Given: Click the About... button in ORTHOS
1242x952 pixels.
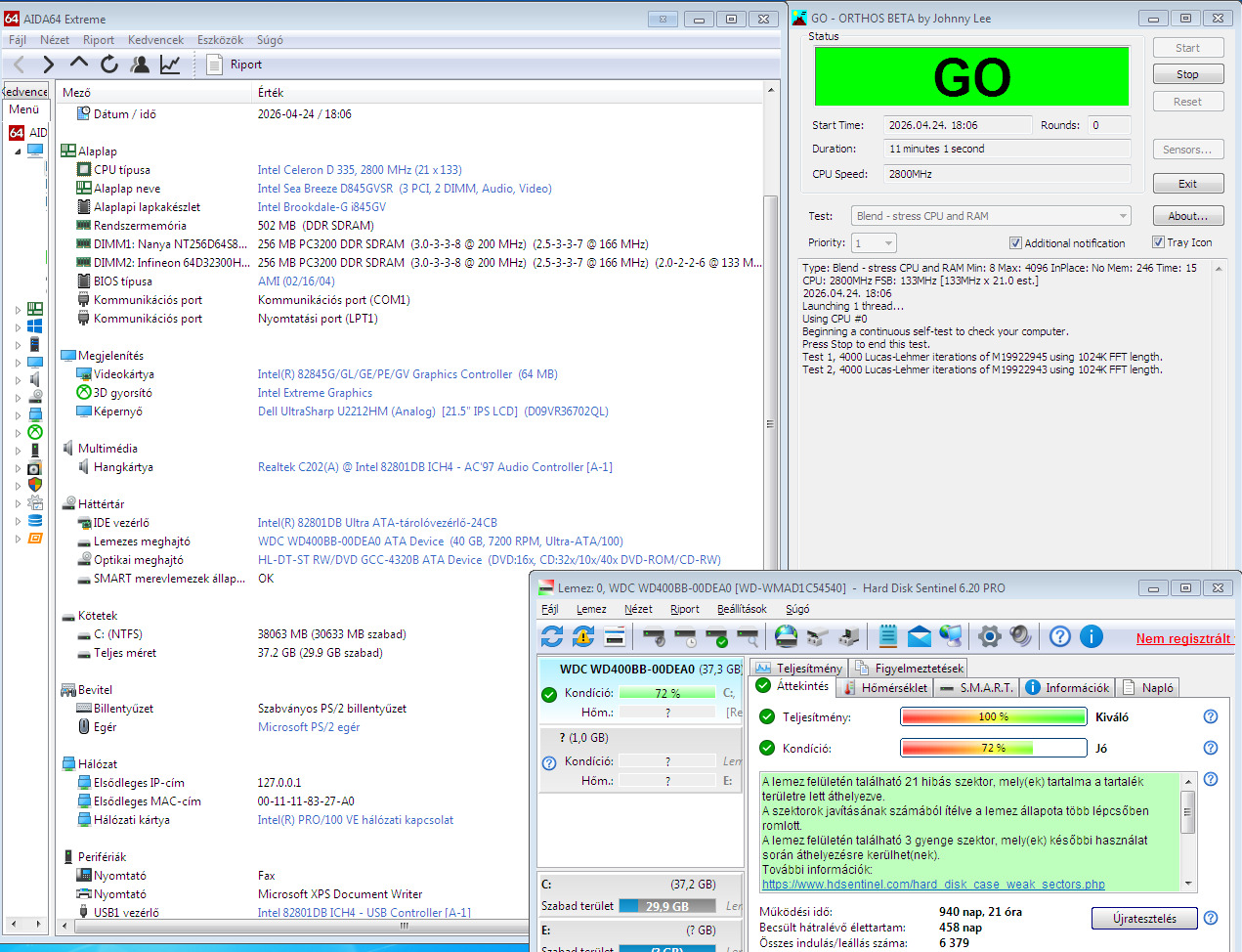Looking at the screenshot, I should point(1187,216).
